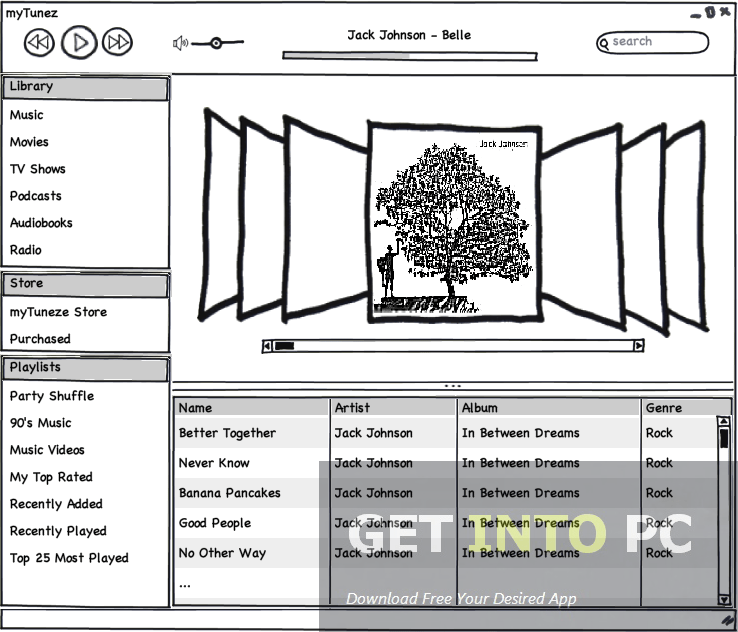Click Rock genre in Banana Pancakes row
738x632 pixels.
coord(659,493)
